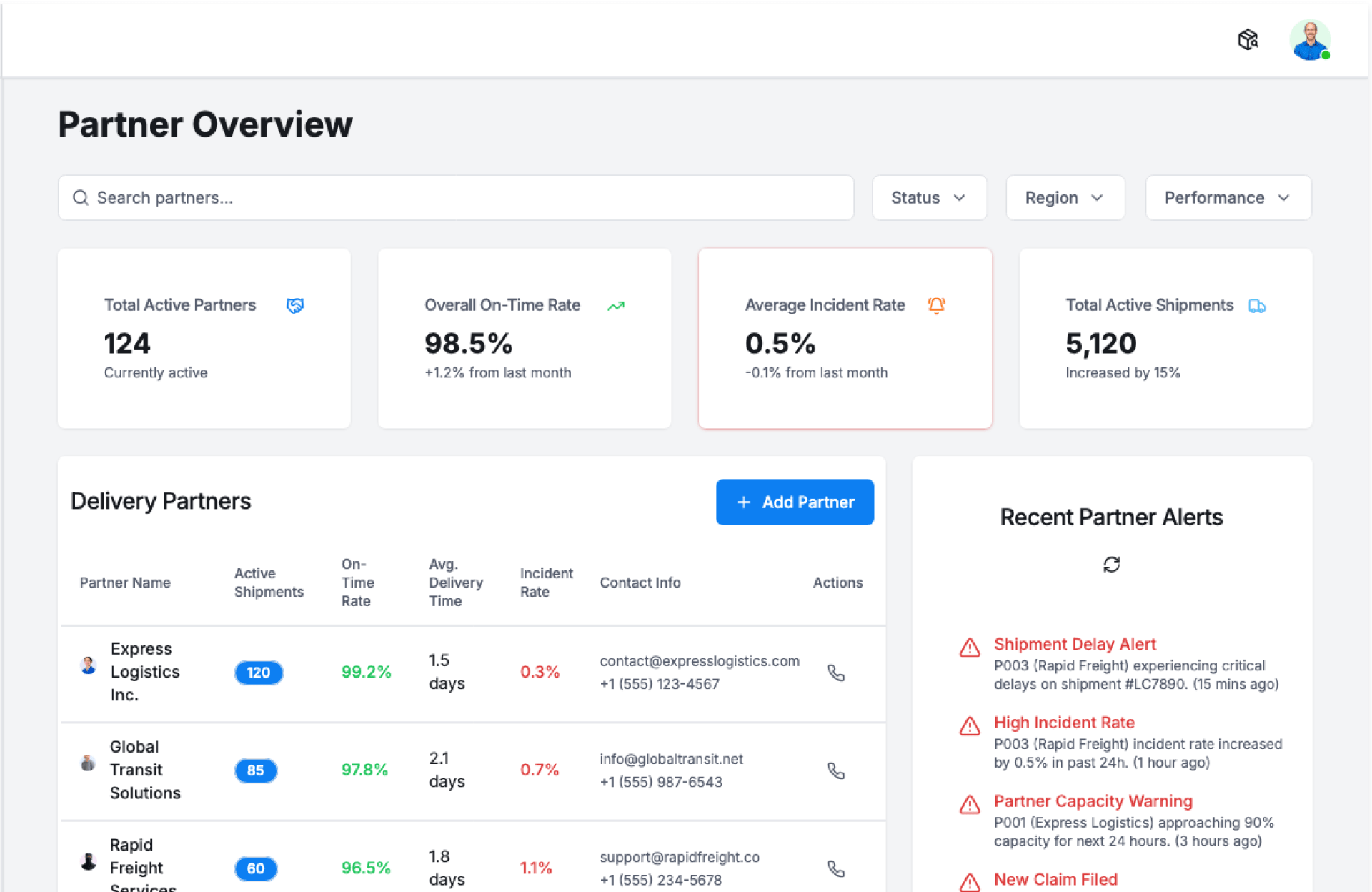Open the Performance filter dropdown
Viewport: 1372px width, 892px height.
tap(1228, 198)
